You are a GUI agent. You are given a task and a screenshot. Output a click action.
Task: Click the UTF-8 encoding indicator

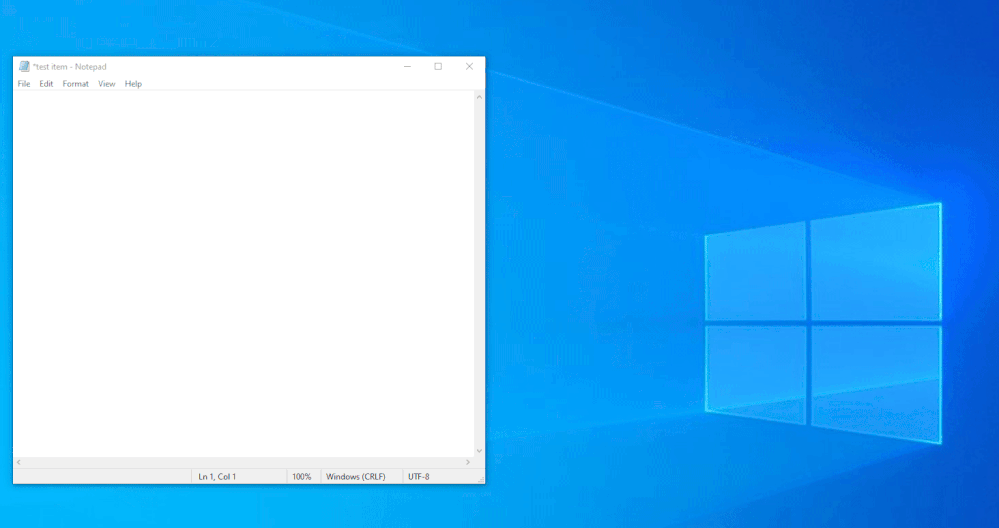tap(419, 477)
